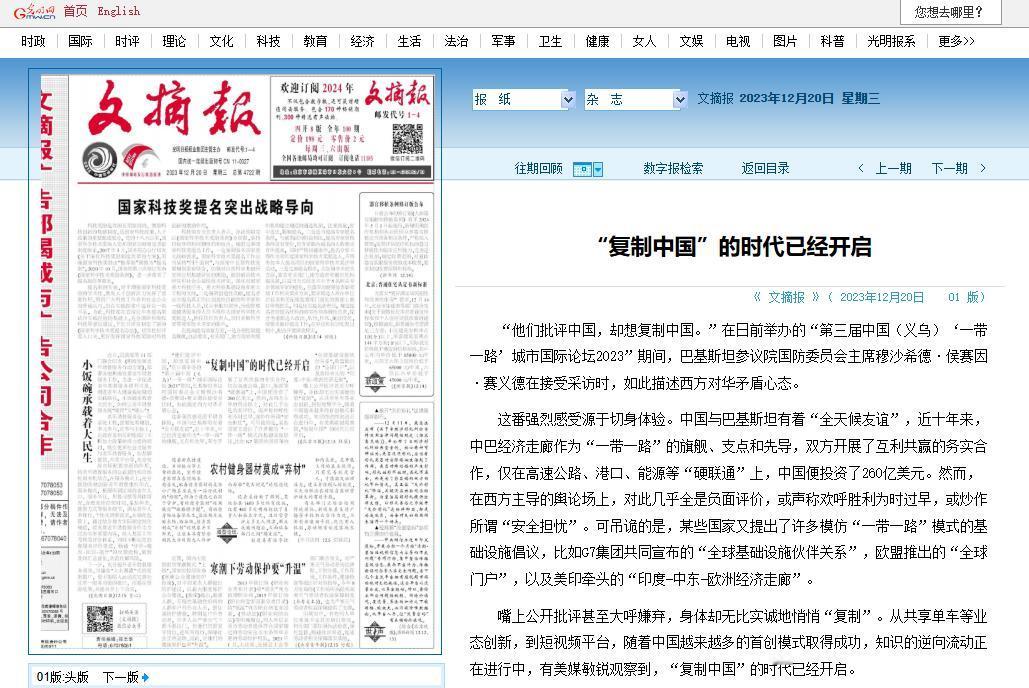Image resolution: width=1029 pixels, height=688 pixels.
Task: Open vertical headline 小饭碗承载着大民生 on page
Action: pyautogui.click(x=87, y=410)
